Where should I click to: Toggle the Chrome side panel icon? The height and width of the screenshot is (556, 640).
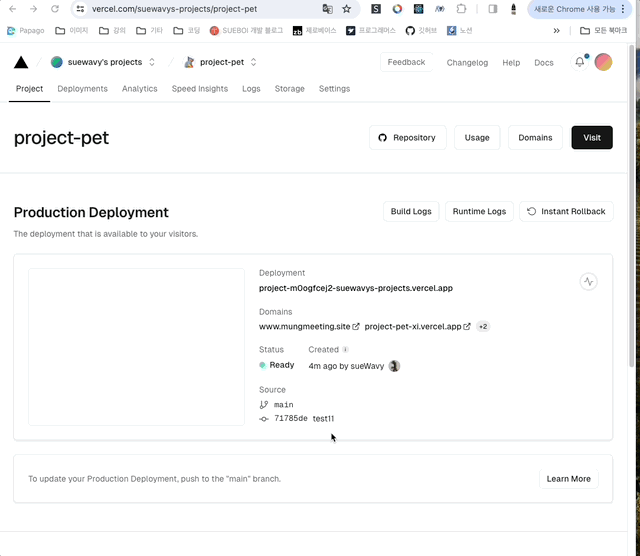tap(493, 9)
